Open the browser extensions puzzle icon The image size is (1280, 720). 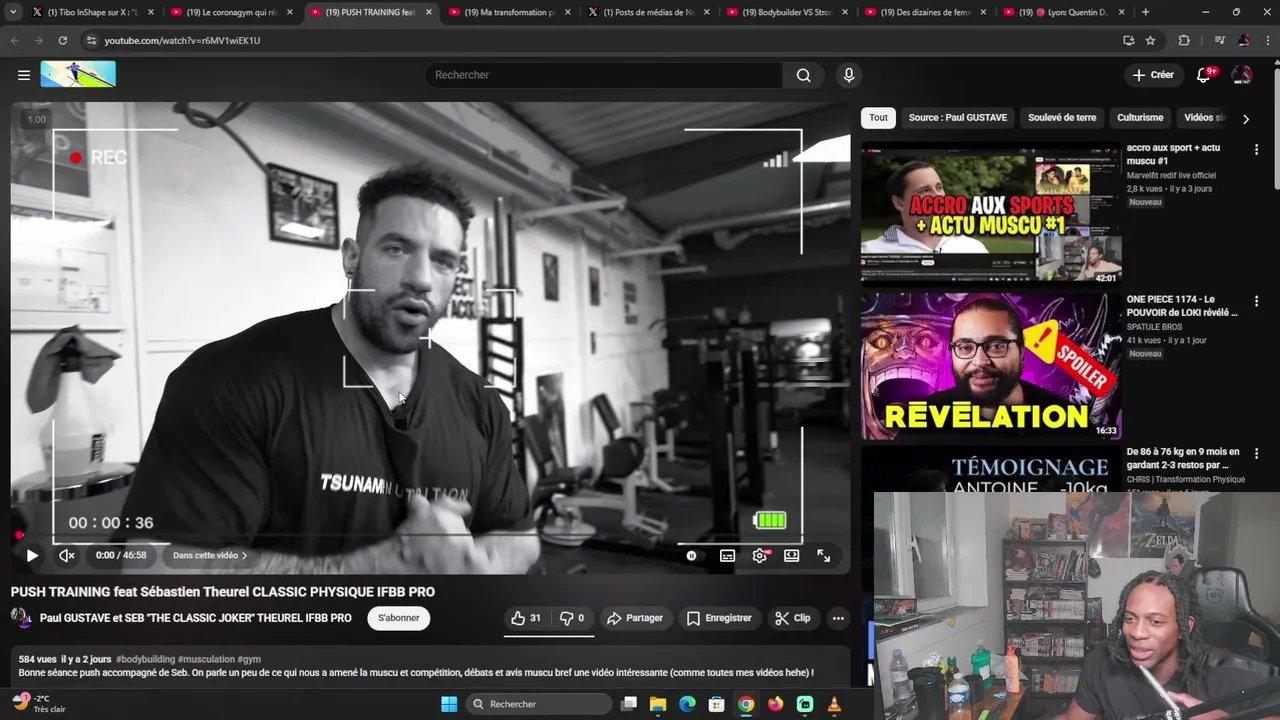[x=1184, y=40]
